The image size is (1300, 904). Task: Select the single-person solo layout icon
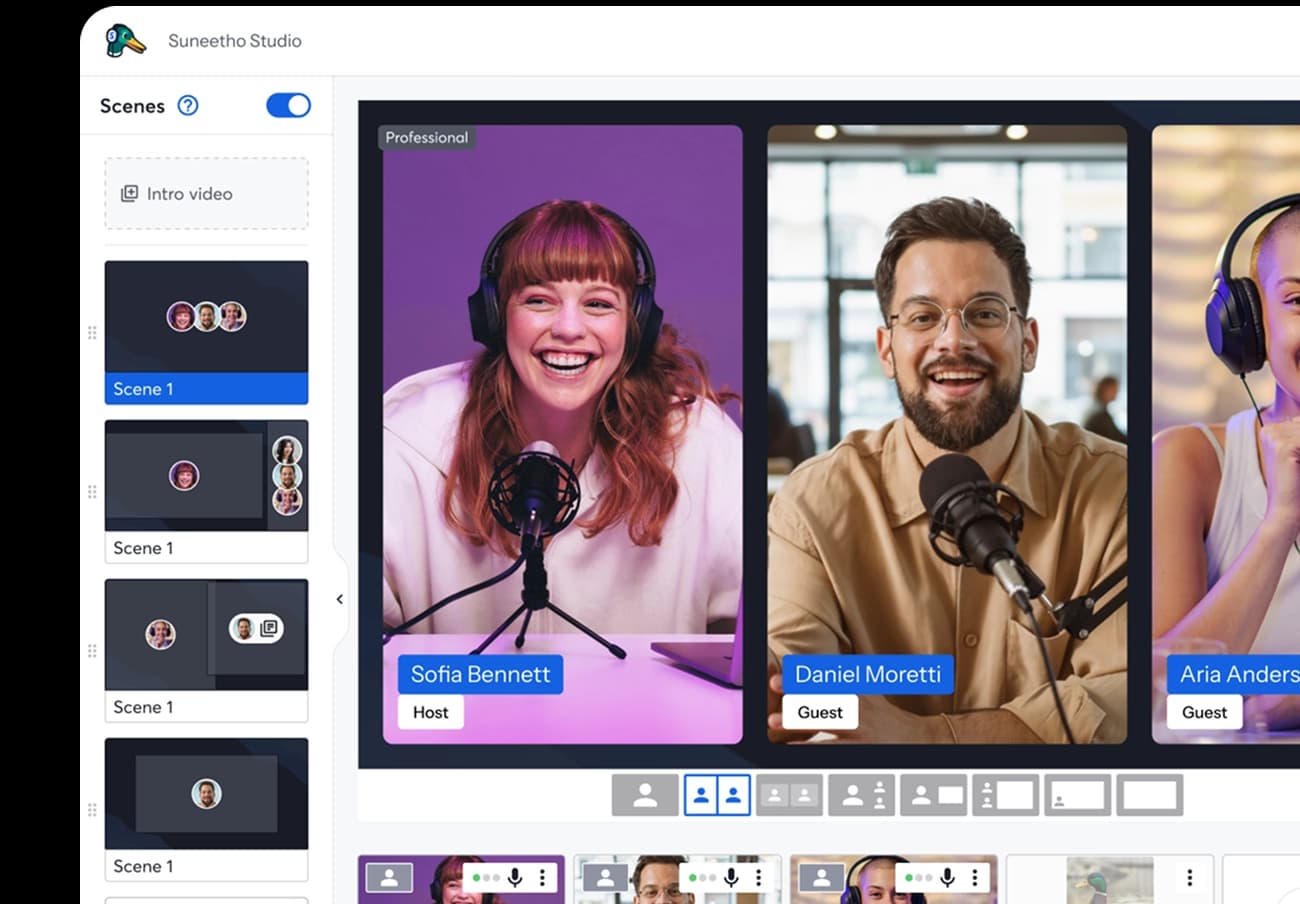tap(645, 796)
